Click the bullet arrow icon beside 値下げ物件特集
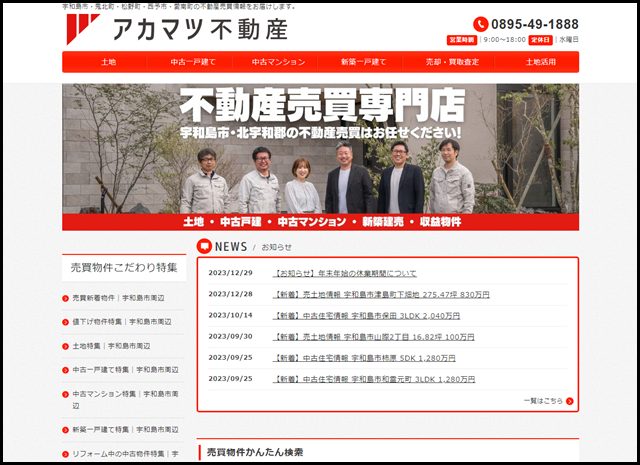Image resolution: width=640 pixels, height=465 pixels. [x=65, y=322]
